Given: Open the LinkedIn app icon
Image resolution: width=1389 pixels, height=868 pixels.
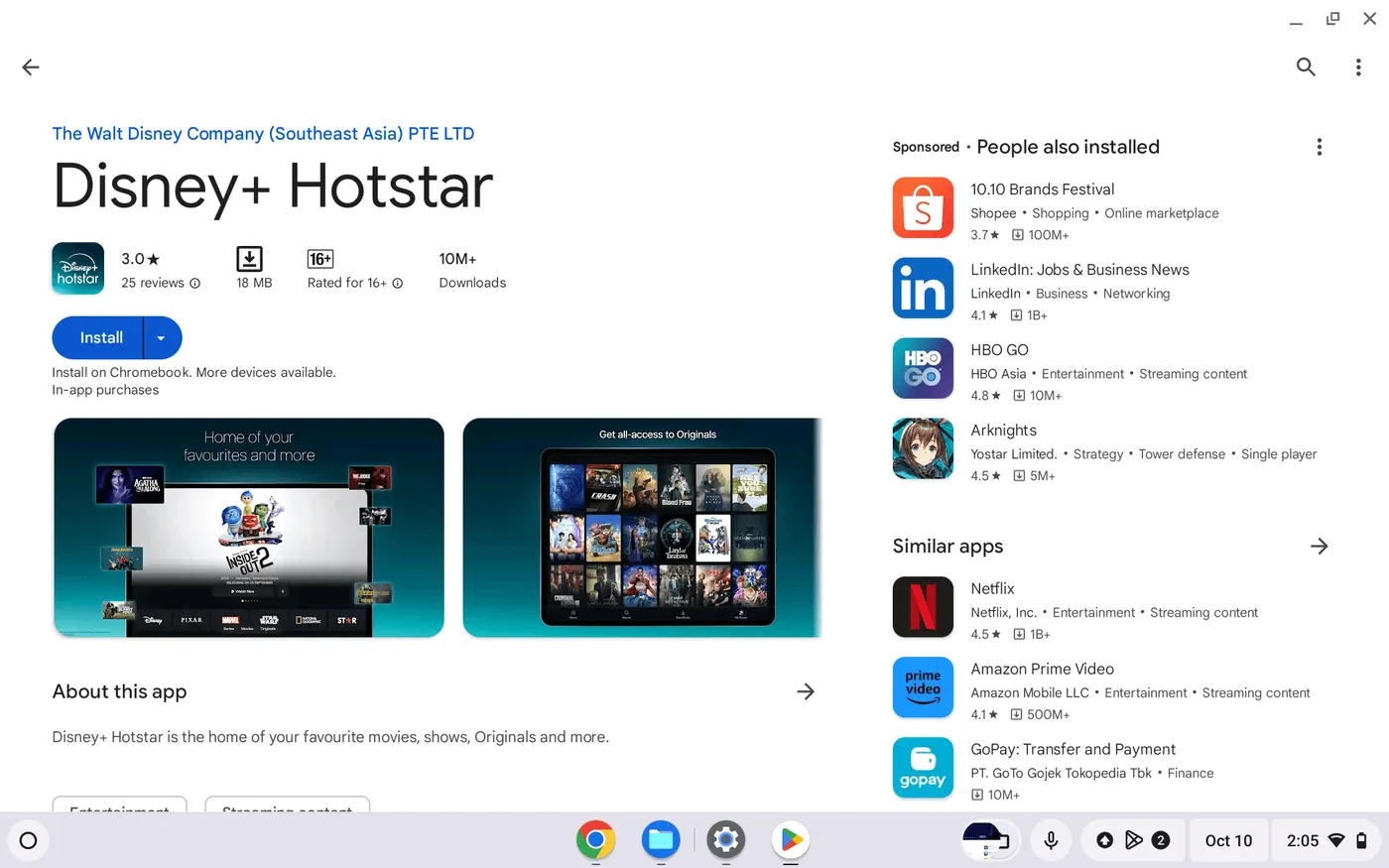Looking at the screenshot, I should (923, 288).
